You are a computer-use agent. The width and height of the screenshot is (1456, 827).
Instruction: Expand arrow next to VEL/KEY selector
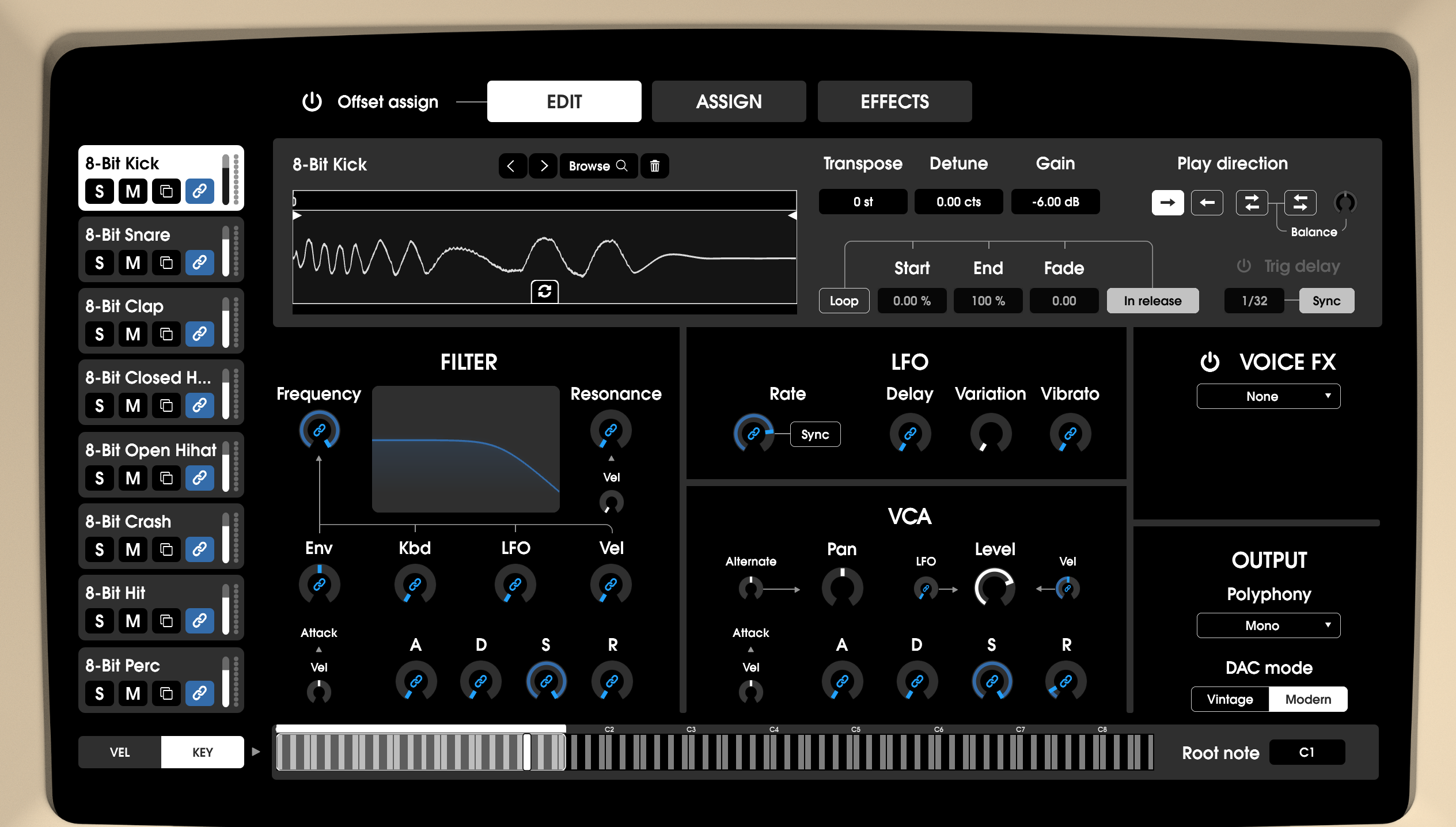click(x=256, y=752)
